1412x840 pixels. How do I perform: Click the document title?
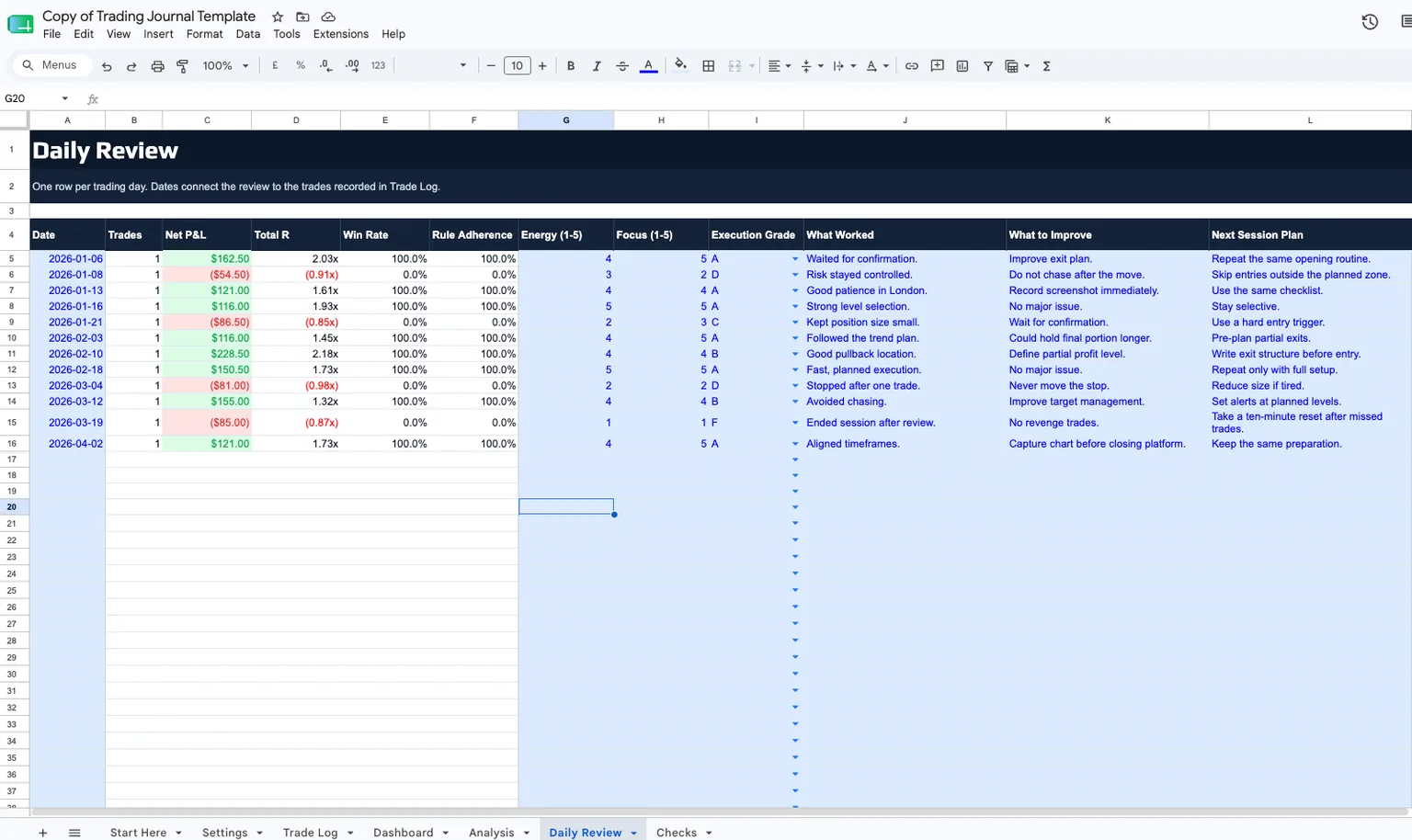tap(149, 16)
